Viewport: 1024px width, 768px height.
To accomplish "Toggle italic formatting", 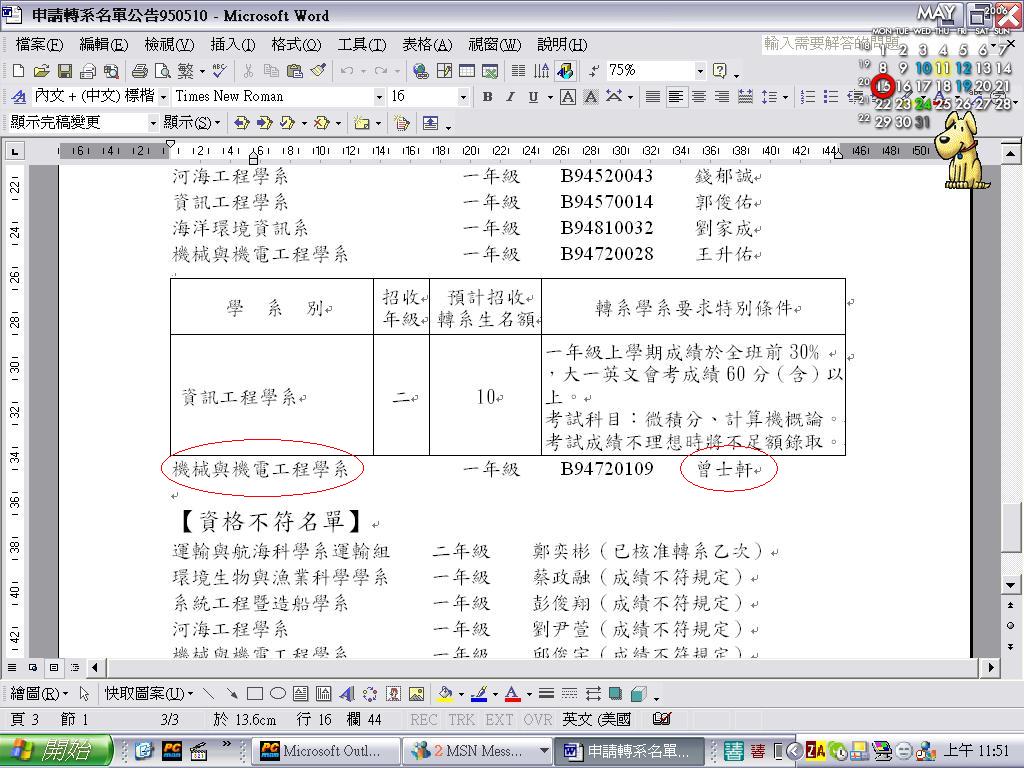I will coord(510,97).
